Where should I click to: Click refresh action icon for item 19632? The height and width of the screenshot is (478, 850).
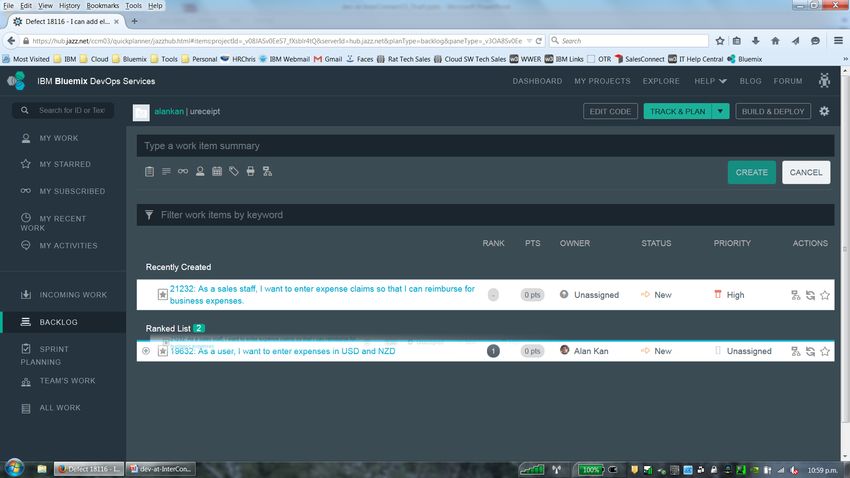[810, 351]
